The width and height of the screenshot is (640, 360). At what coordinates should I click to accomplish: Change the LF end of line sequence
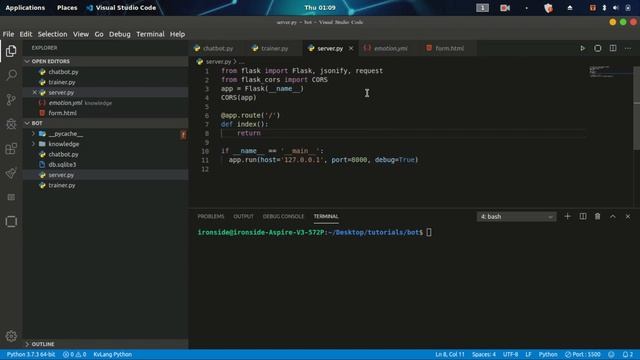(528, 354)
